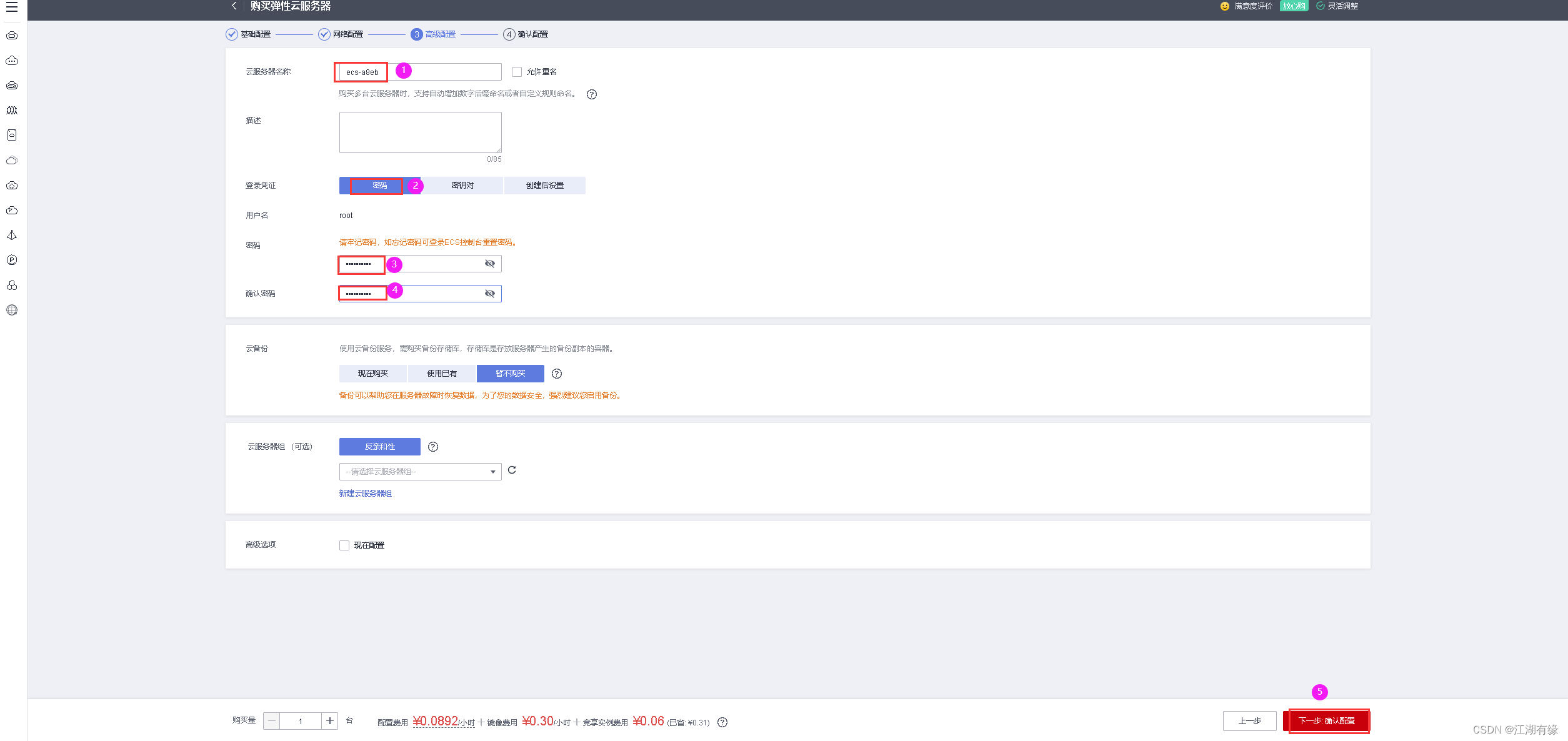This screenshot has height=741, width=1568.
Task: Toggle visibility in 确认密码 field
Action: (x=490, y=294)
